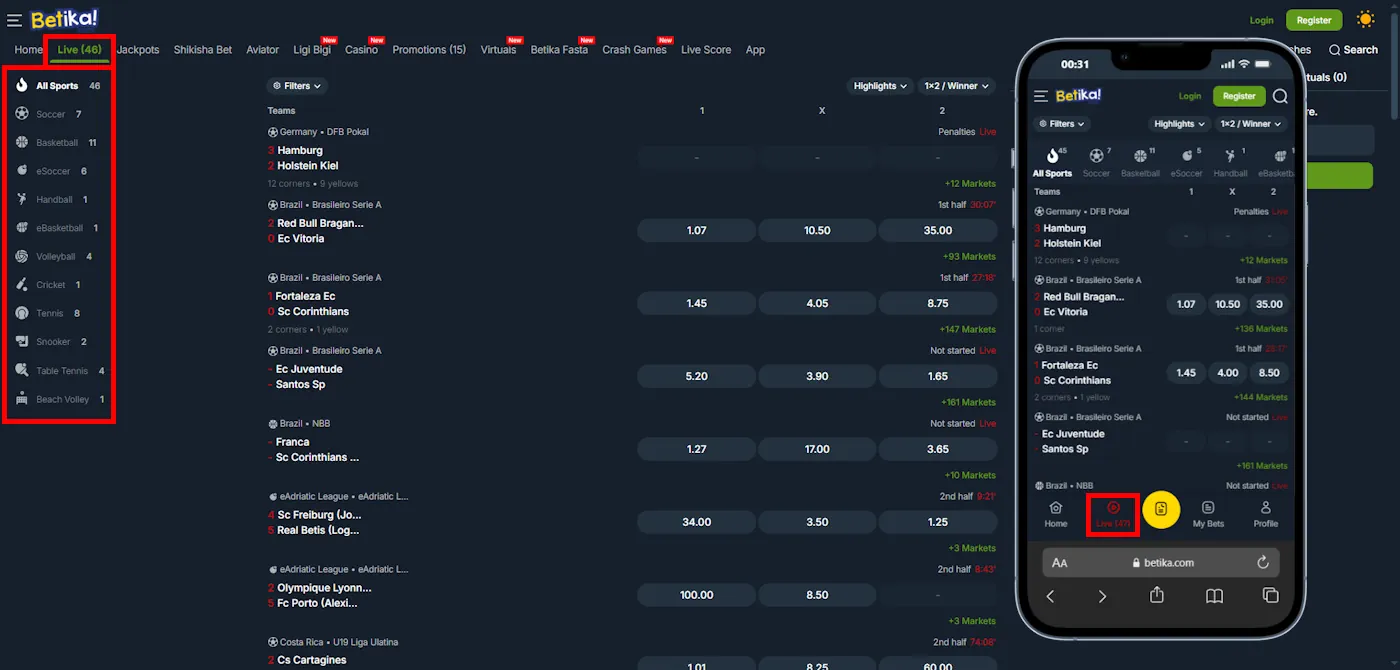
Task: Open the Highlights dropdown
Action: [879, 85]
